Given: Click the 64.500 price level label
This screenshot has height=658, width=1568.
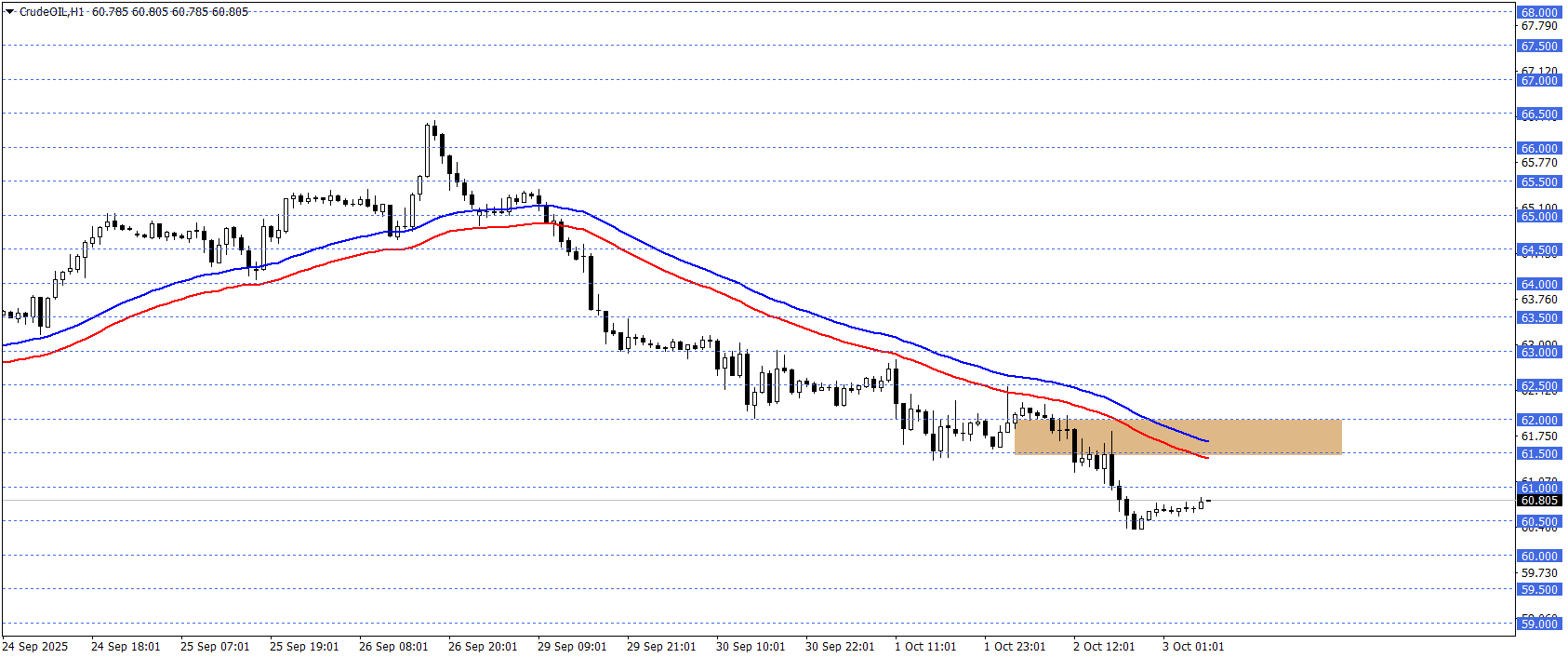Looking at the screenshot, I should point(1539,250).
